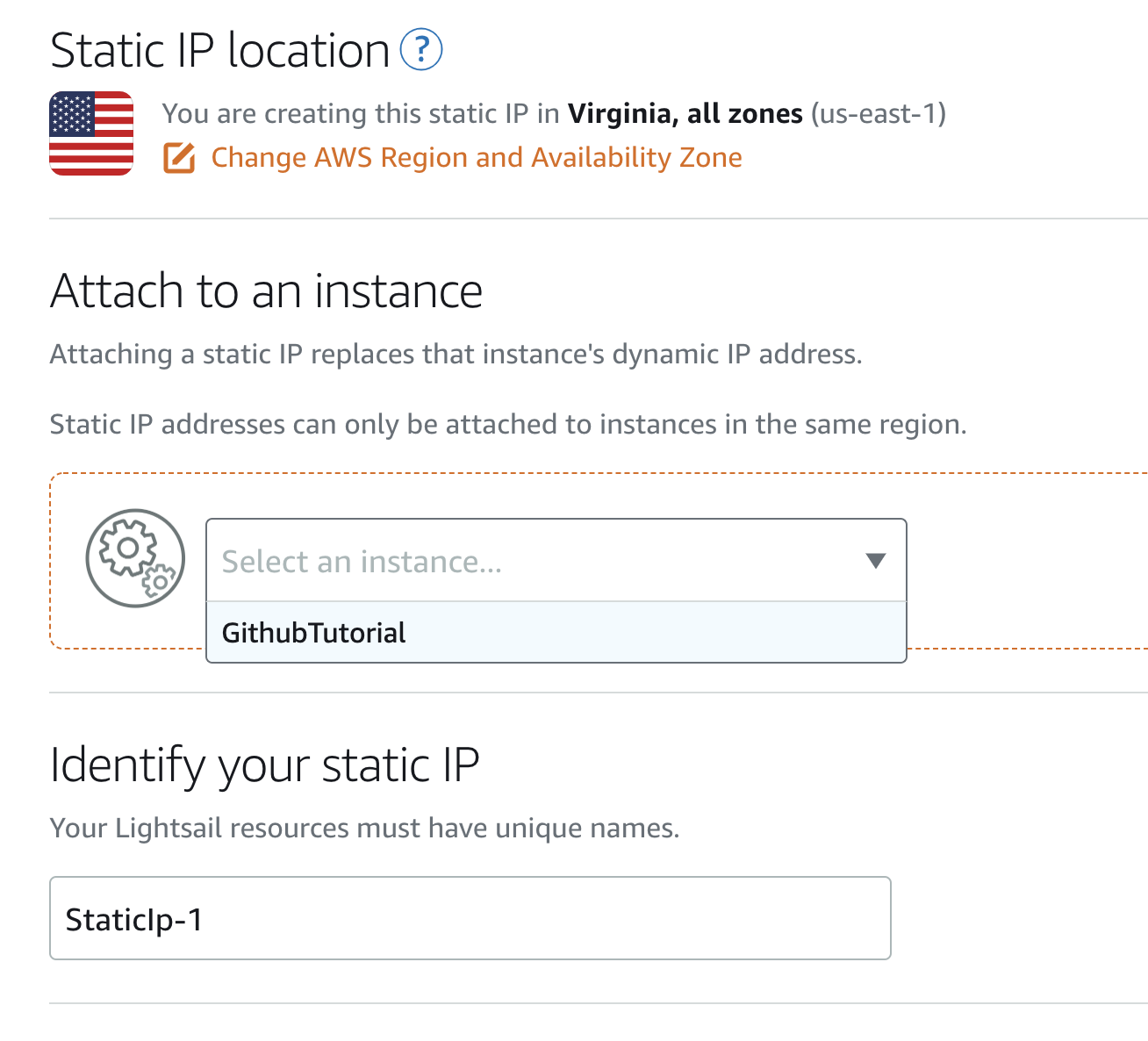Click the us-east-1 region code
Screen dimensions: 1148x1041
coord(878,114)
